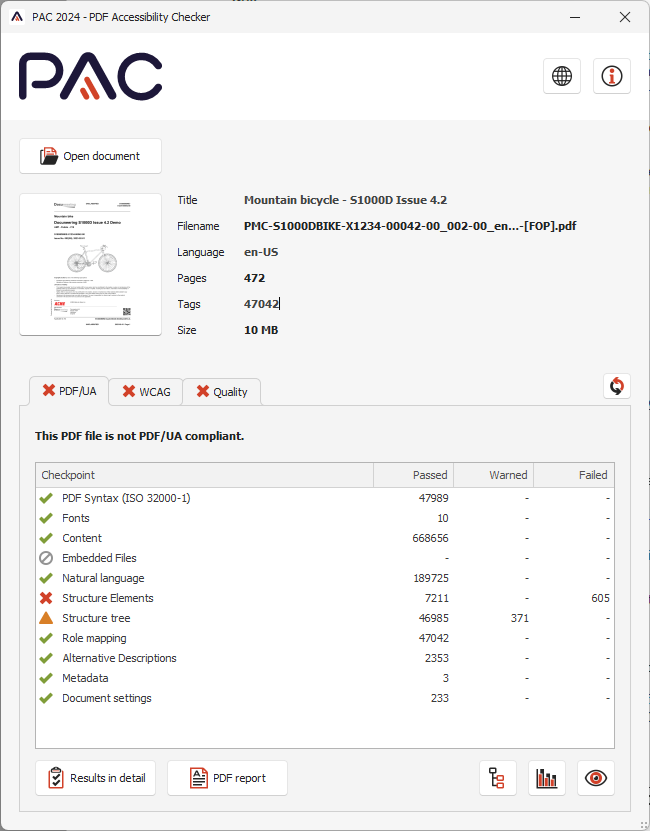The image size is (650, 831).
Task: Show the statistics bar chart view
Action: pyautogui.click(x=547, y=778)
